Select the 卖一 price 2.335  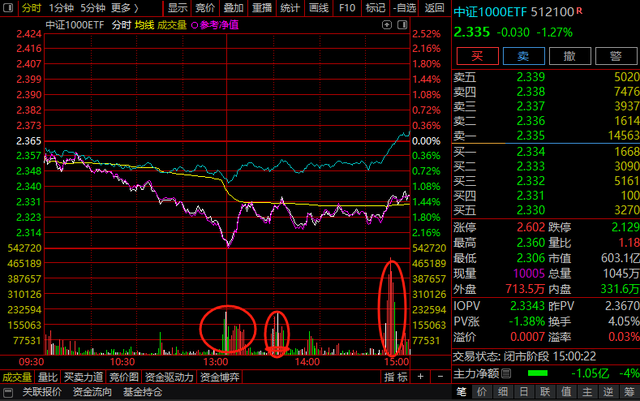pos(531,136)
